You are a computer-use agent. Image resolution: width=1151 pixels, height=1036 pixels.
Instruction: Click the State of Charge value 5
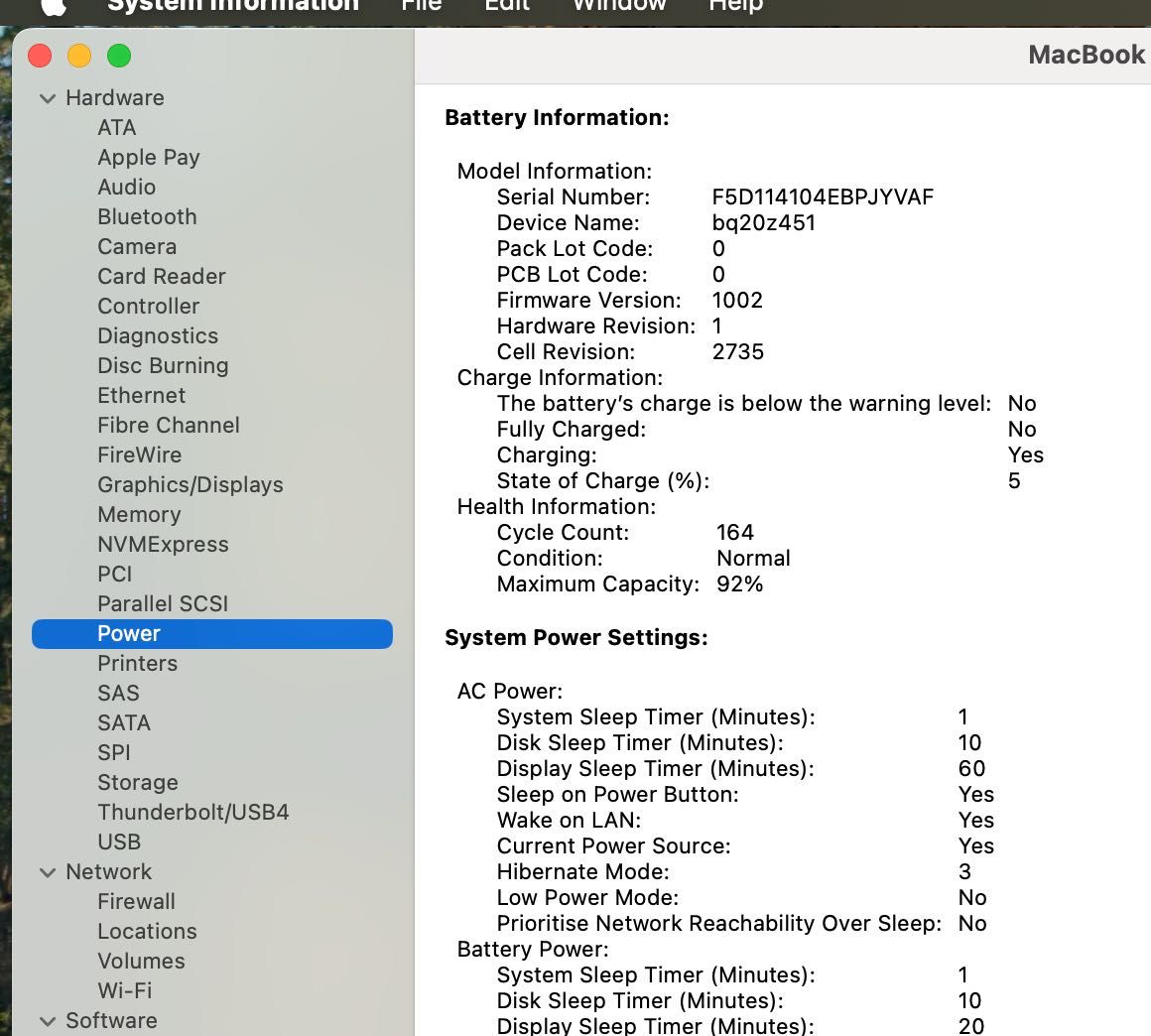coord(1014,481)
